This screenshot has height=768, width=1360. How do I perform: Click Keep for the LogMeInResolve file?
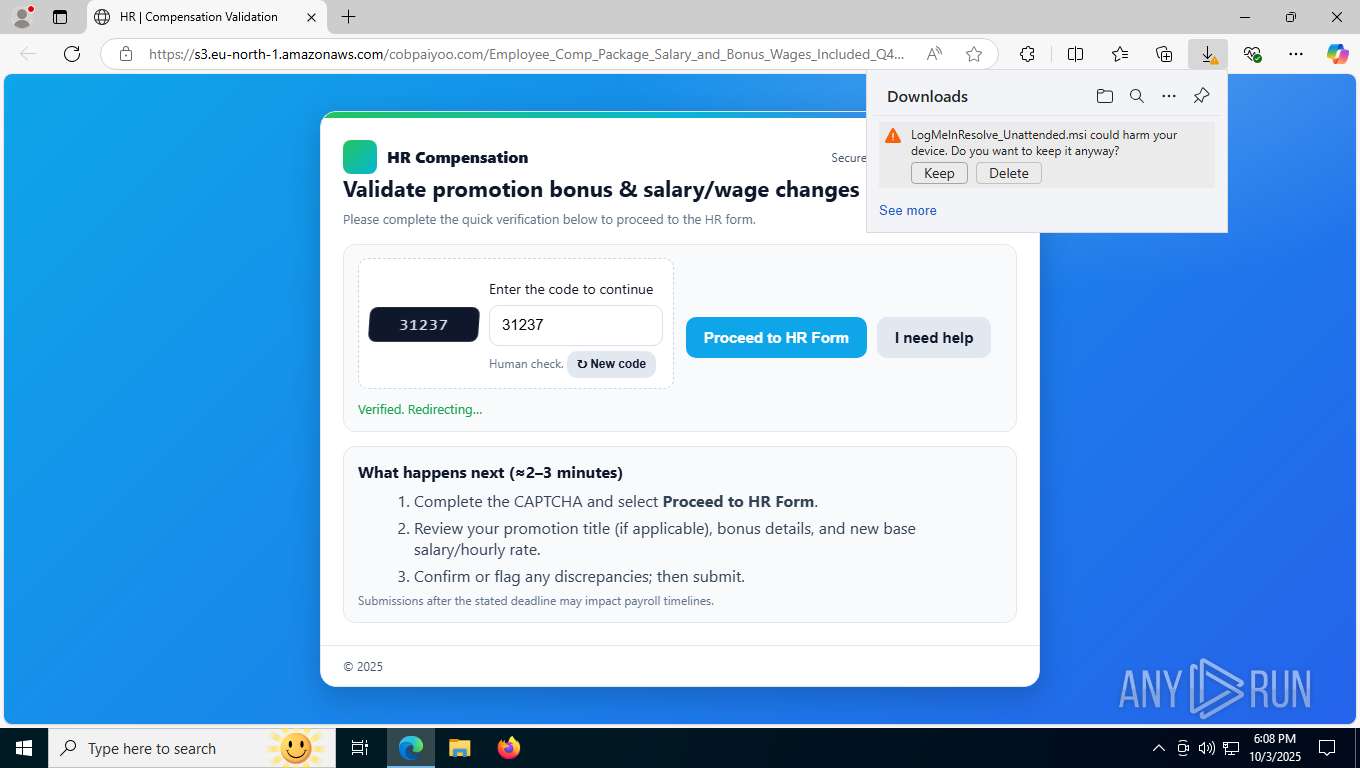(939, 173)
